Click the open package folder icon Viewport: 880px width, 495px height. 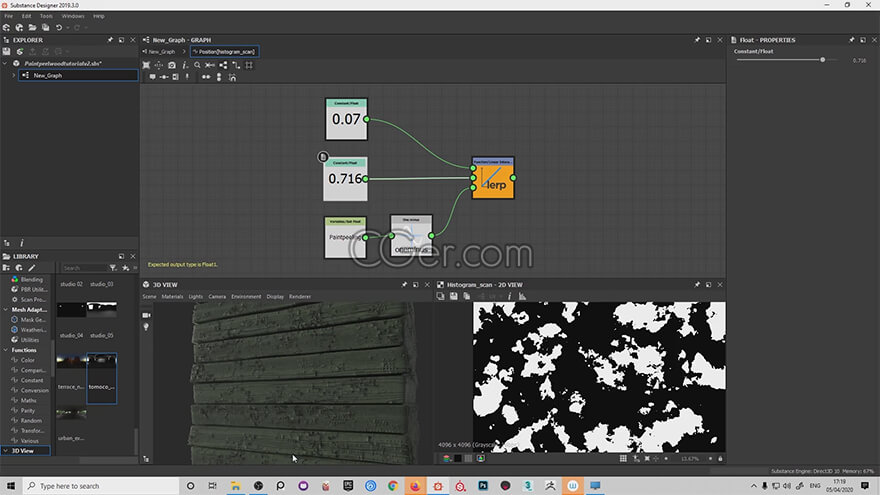pyautogui.click(x=32, y=28)
